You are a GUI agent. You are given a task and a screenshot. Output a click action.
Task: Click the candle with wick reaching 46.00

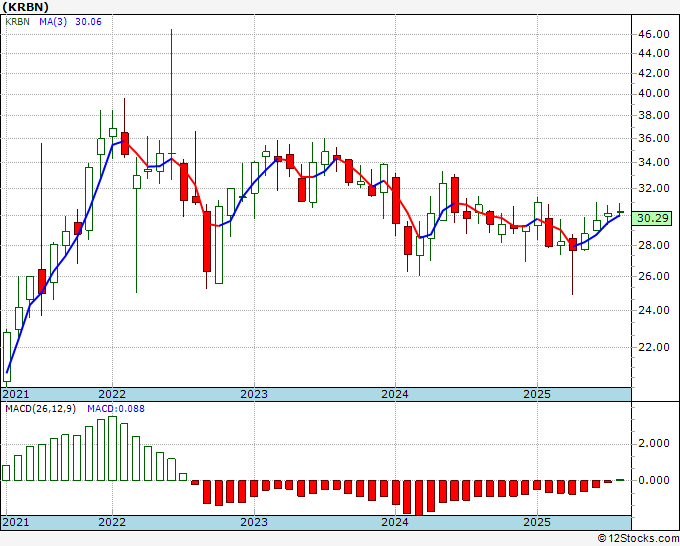tap(172, 104)
